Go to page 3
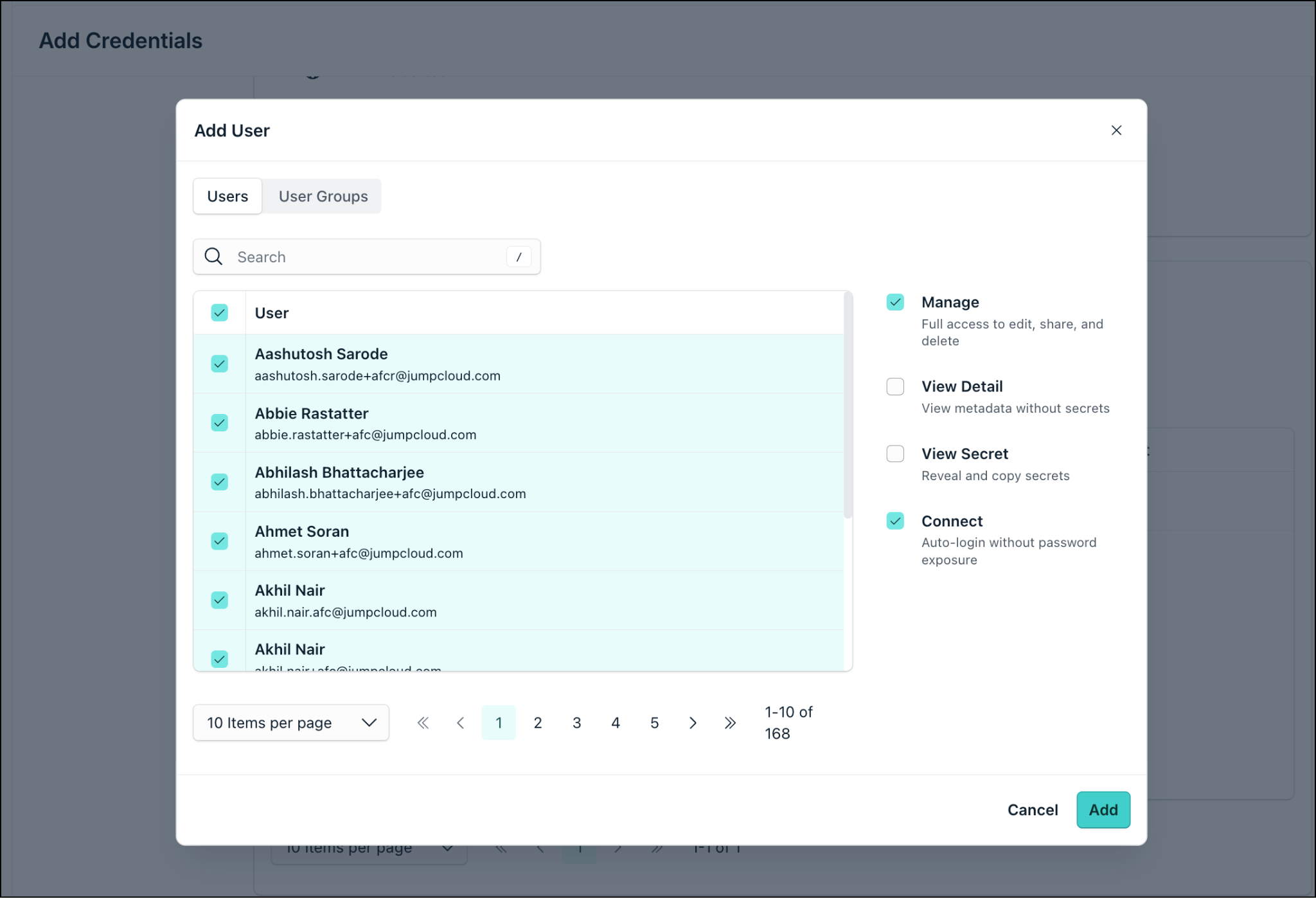 tap(577, 723)
